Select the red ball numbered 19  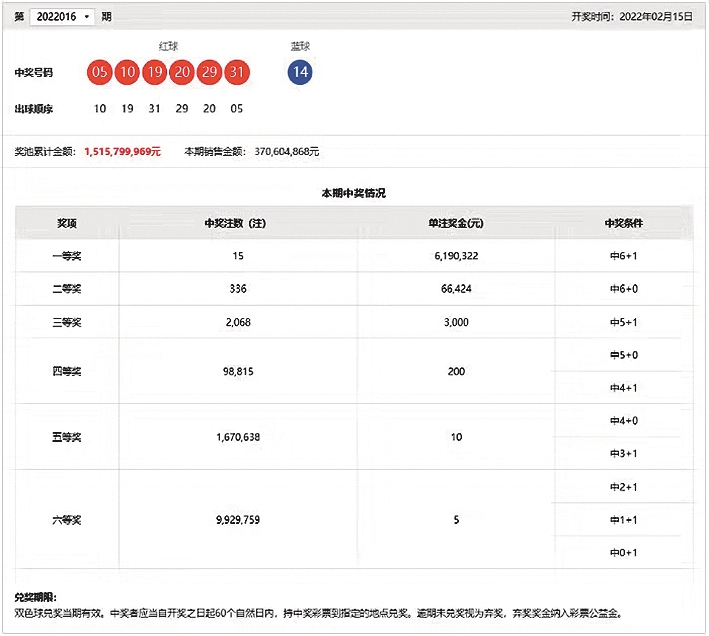click(154, 72)
